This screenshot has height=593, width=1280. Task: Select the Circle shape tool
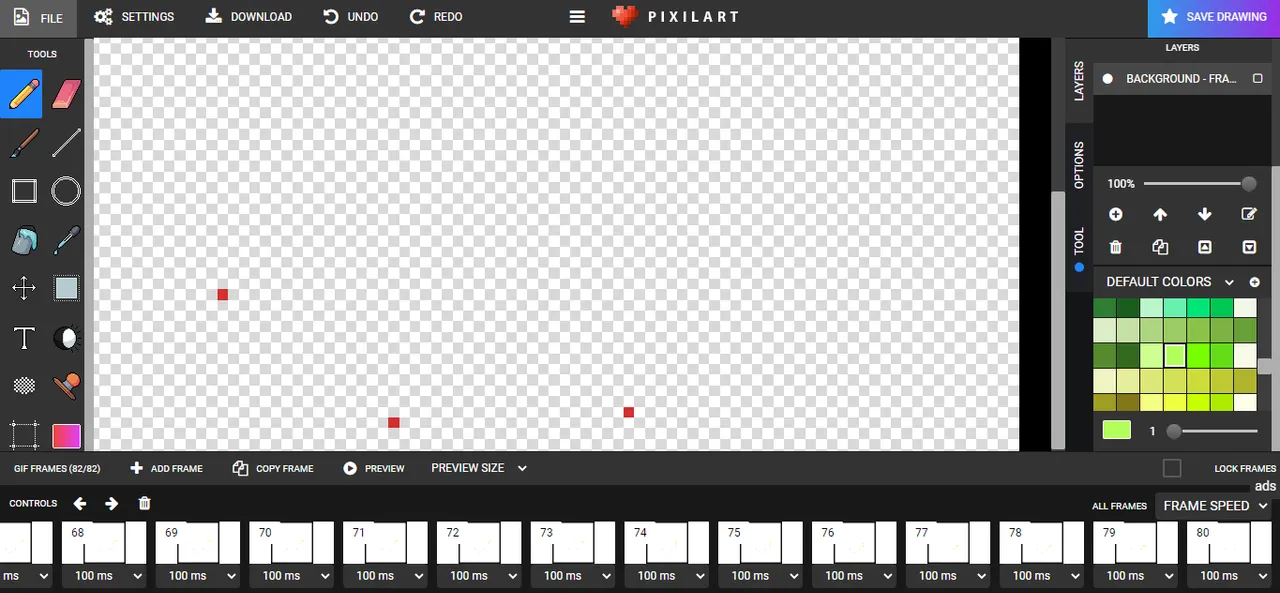click(x=66, y=191)
